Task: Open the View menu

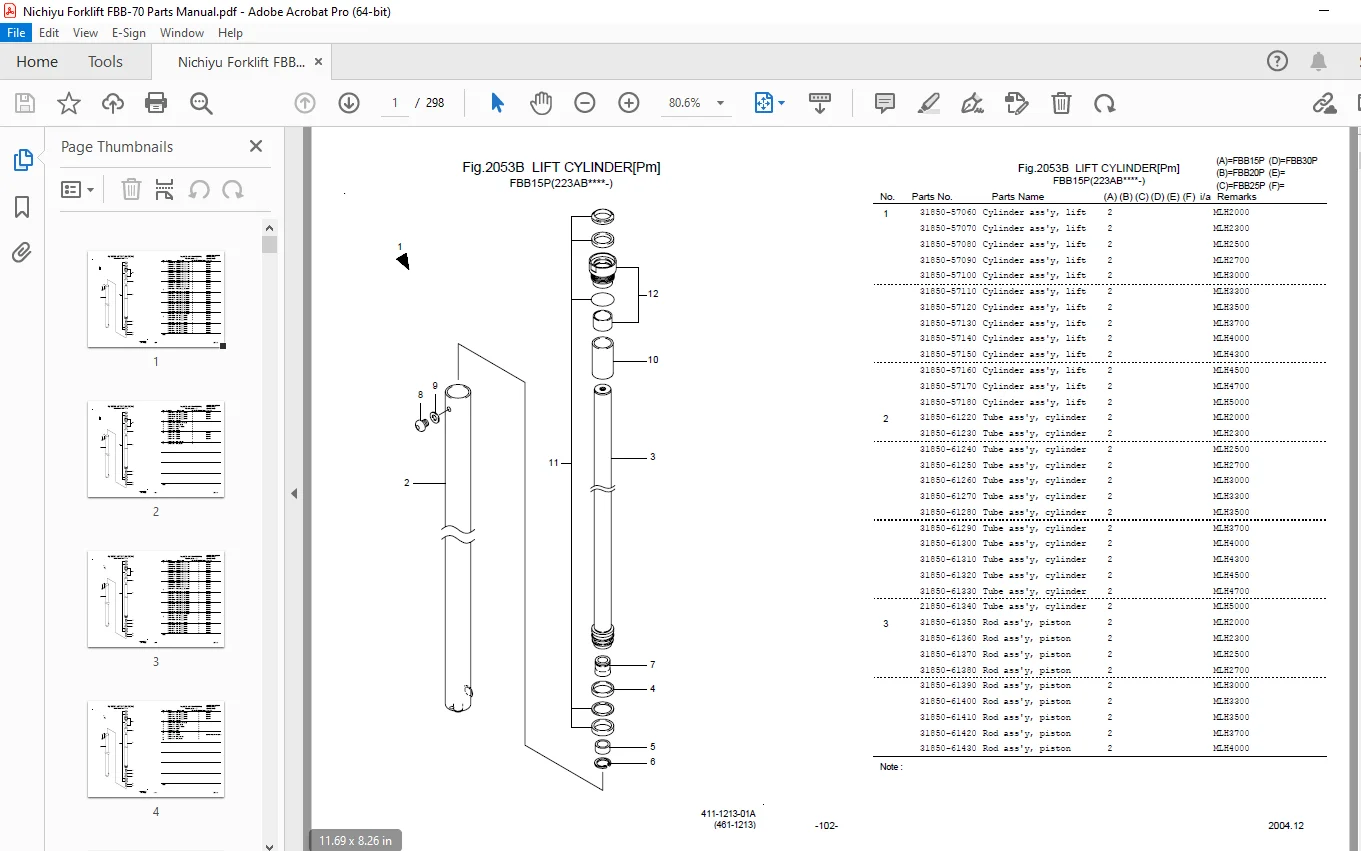Action: [85, 33]
